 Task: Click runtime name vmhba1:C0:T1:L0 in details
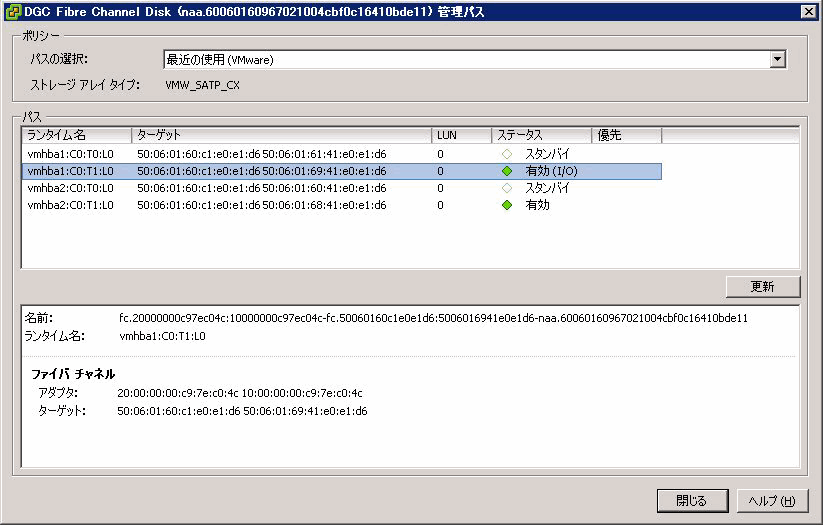162,336
